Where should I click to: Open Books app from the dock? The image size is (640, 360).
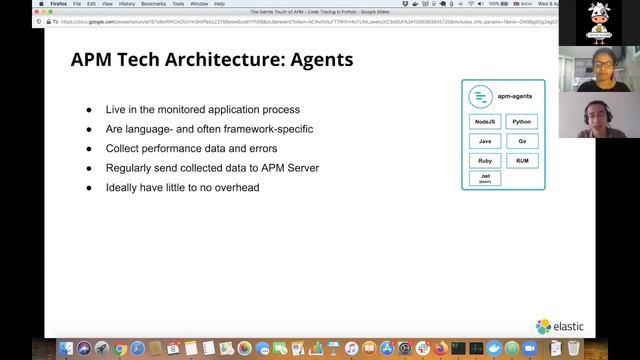pos(369,349)
